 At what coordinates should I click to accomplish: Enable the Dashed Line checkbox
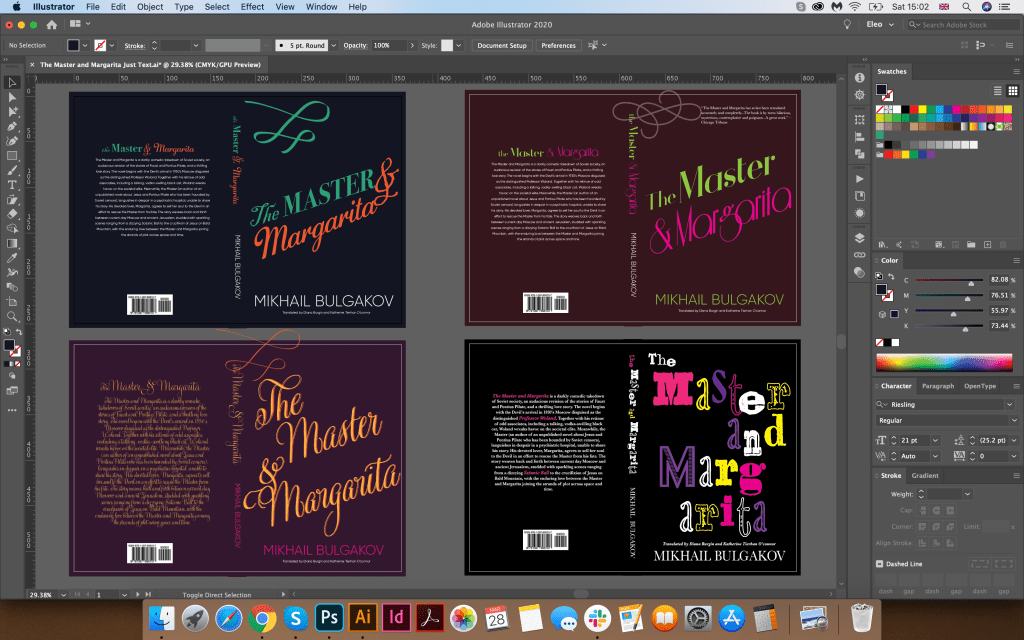879,564
